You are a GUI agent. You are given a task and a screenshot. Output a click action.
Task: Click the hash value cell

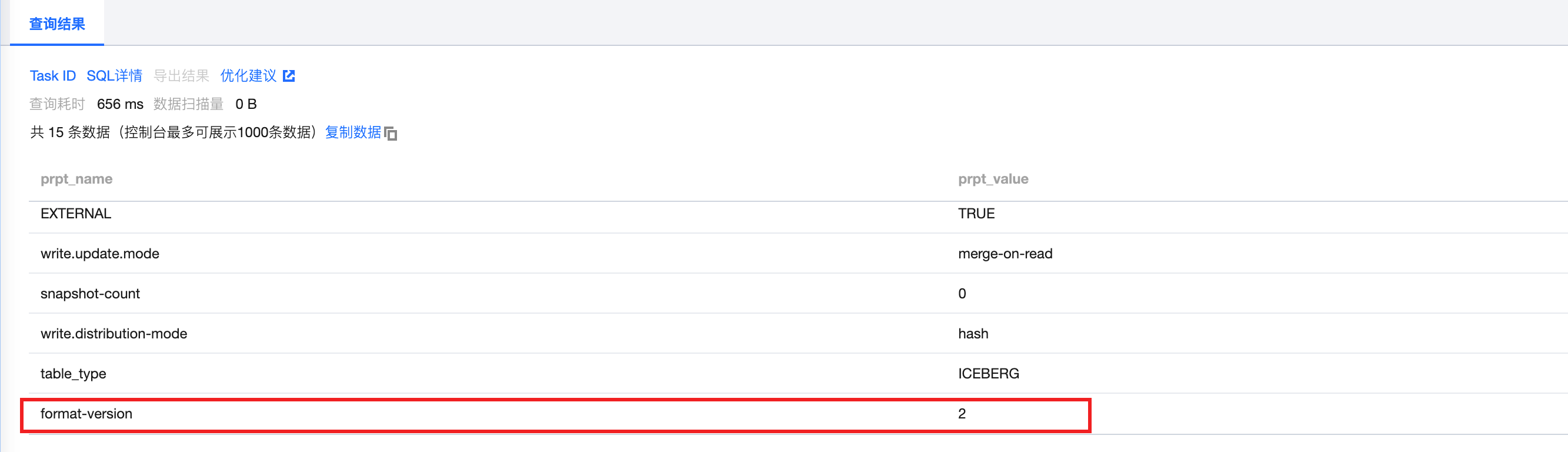pyautogui.click(x=973, y=334)
